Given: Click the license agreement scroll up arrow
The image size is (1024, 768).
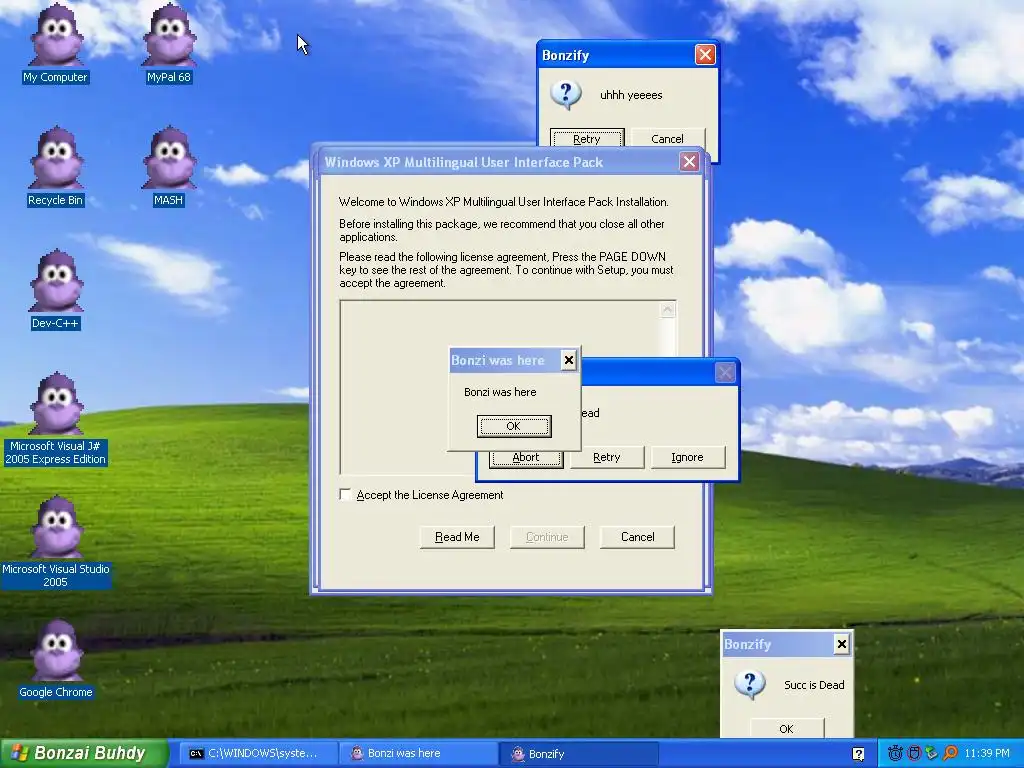Looking at the screenshot, I should pos(667,310).
